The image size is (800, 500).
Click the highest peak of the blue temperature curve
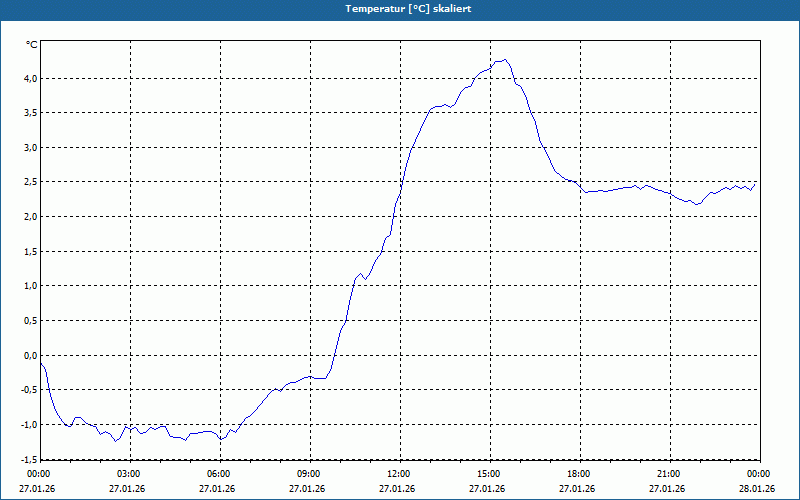[505, 60]
